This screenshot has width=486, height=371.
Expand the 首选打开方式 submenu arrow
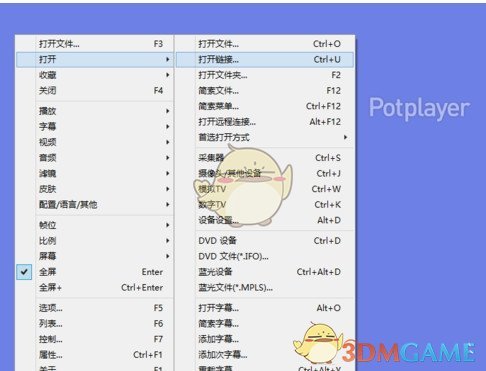346,137
